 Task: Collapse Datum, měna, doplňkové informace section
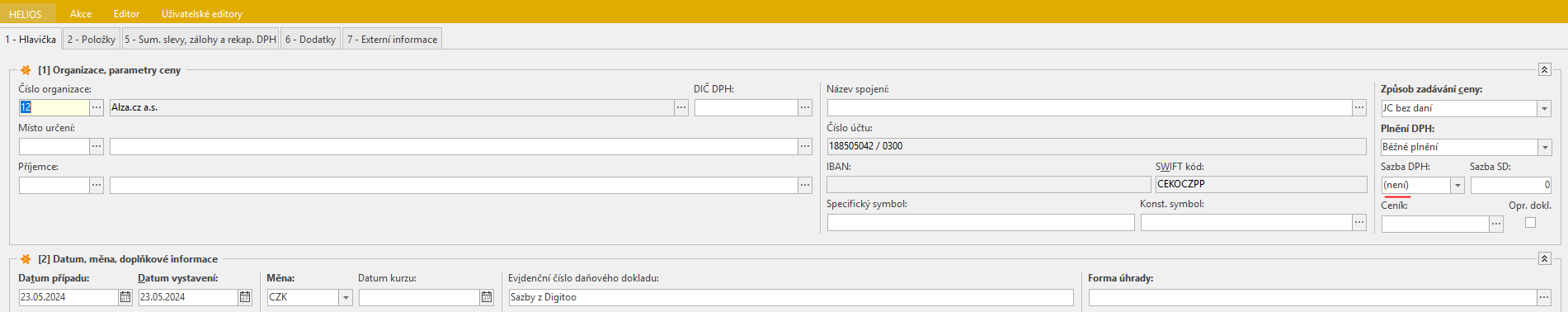pyautogui.click(x=1545, y=258)
